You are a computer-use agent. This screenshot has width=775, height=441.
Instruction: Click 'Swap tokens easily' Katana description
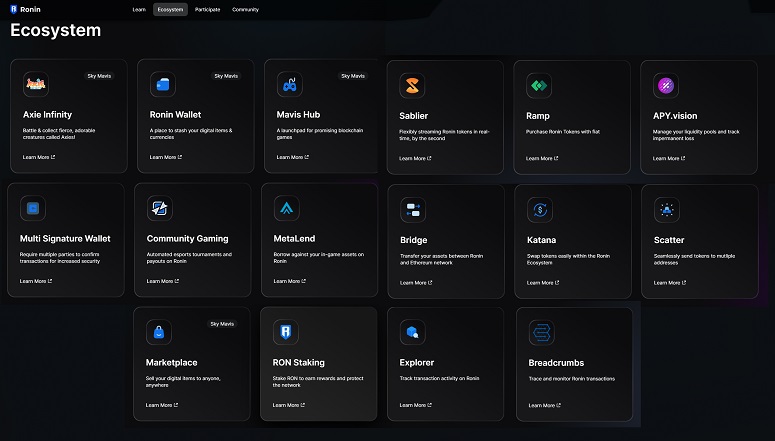click(x=568, y=260)
